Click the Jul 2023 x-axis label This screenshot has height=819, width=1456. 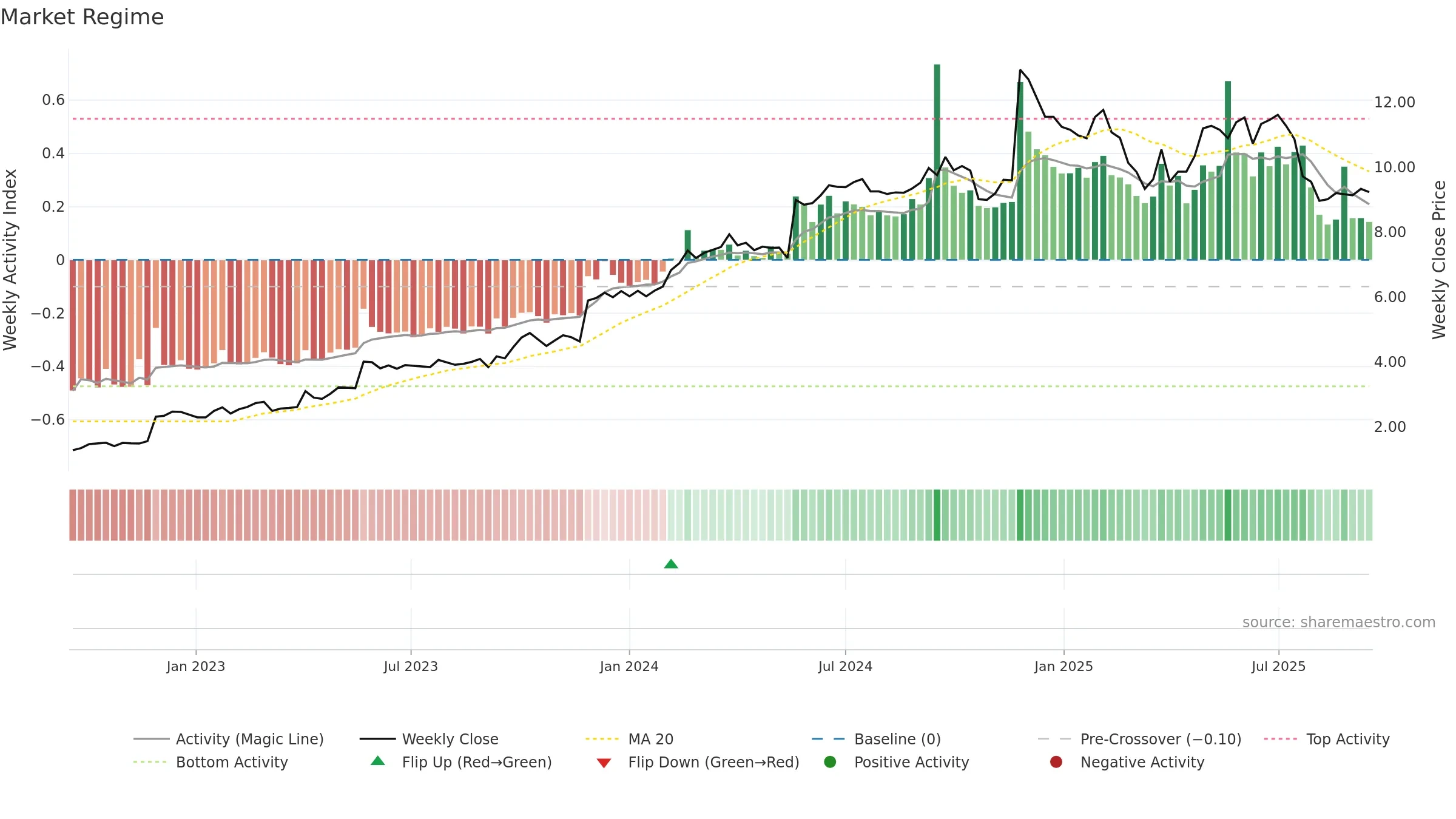coord(411,667)
